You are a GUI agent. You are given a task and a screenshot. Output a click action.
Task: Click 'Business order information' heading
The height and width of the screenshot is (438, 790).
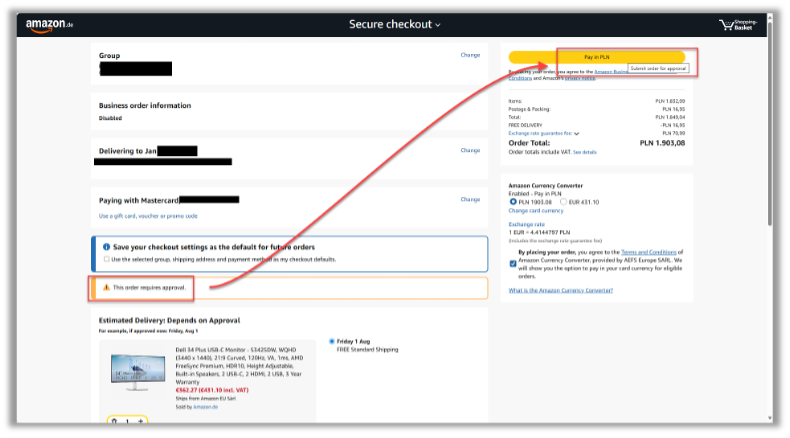pos(145,105)
